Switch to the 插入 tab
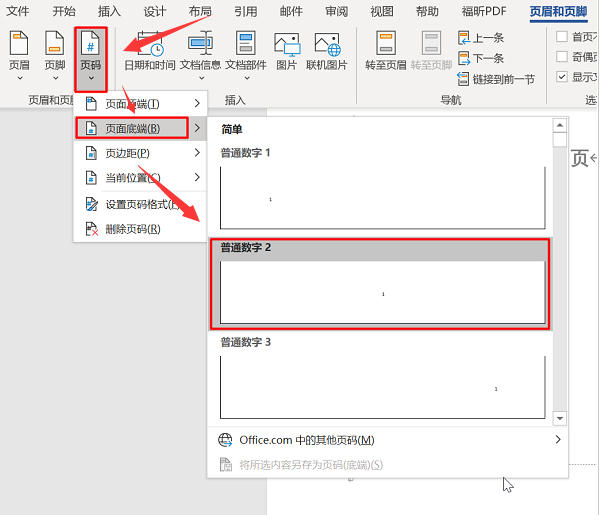Screen dimensions: 602x515 (x=109, y=12)
